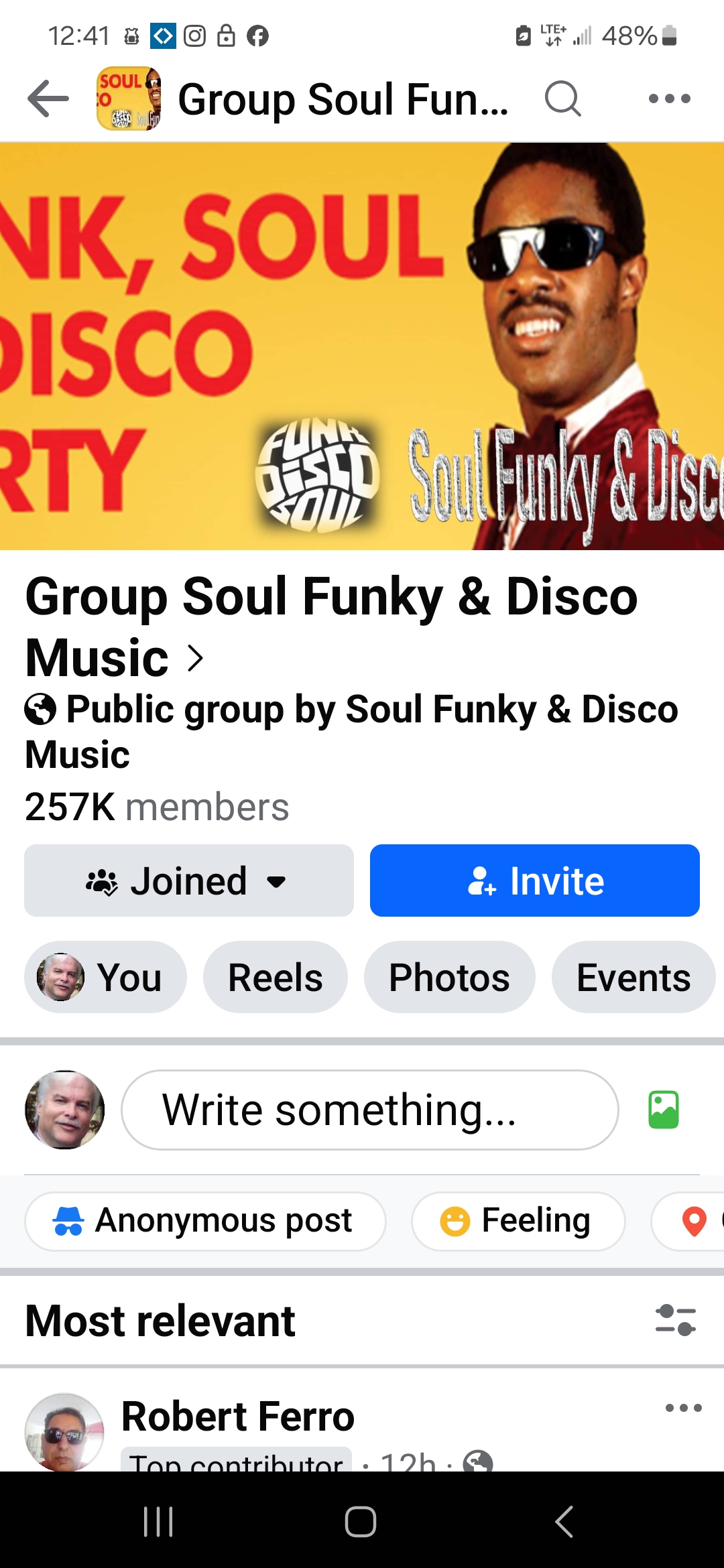Tap the group avatar thumbnail in header

pyautogui.click(x=129, y=99)
